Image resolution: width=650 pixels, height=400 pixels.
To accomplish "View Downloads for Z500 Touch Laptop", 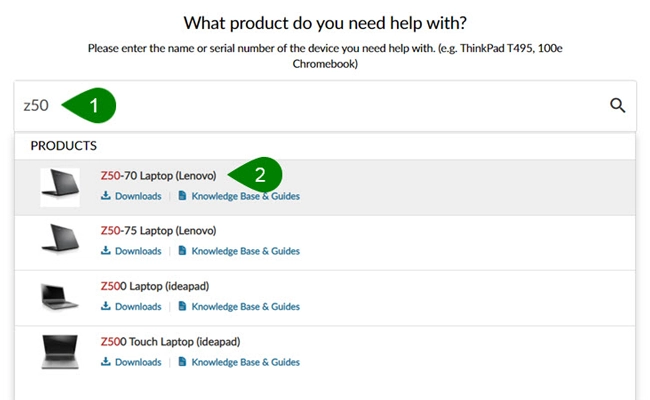I will pos(137,362).
